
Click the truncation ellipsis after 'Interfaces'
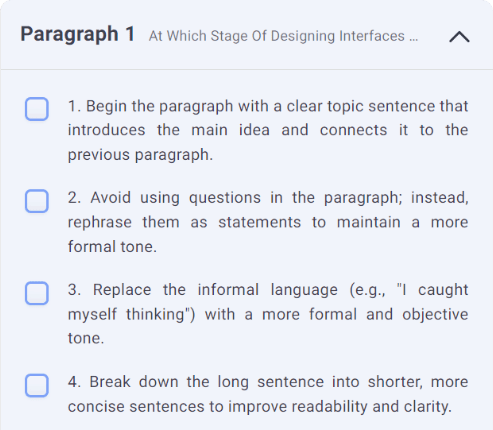click(413, 37)
